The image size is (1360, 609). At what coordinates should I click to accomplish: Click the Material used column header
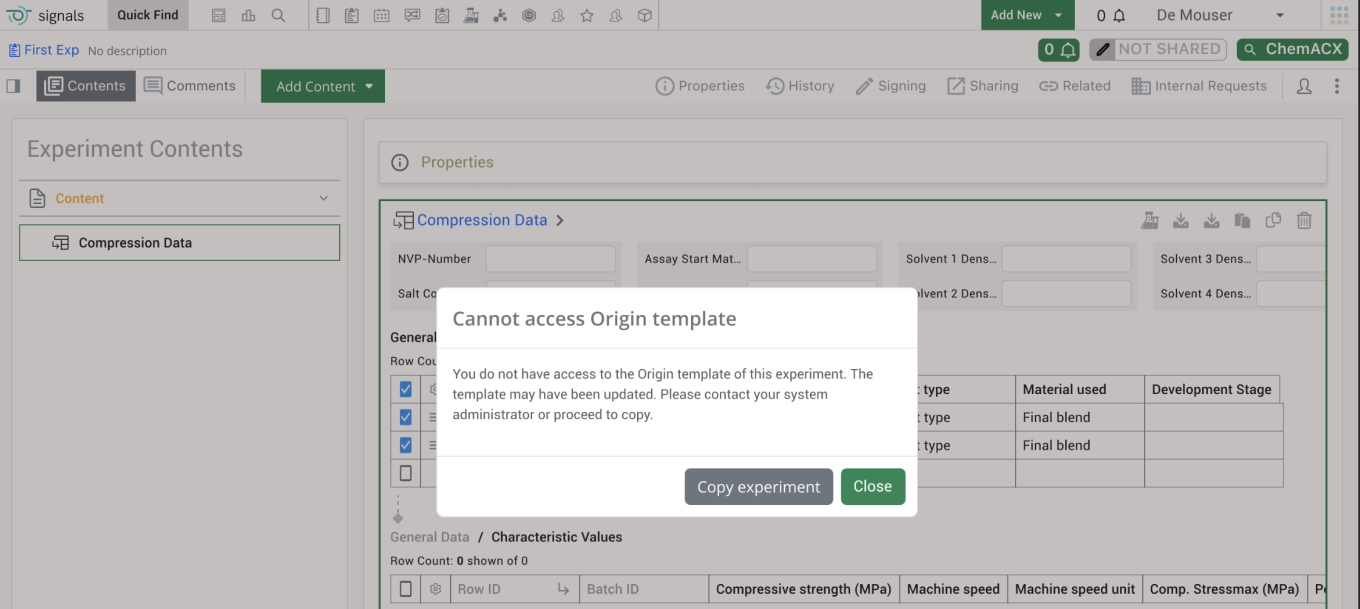(x=1080, y=389)
